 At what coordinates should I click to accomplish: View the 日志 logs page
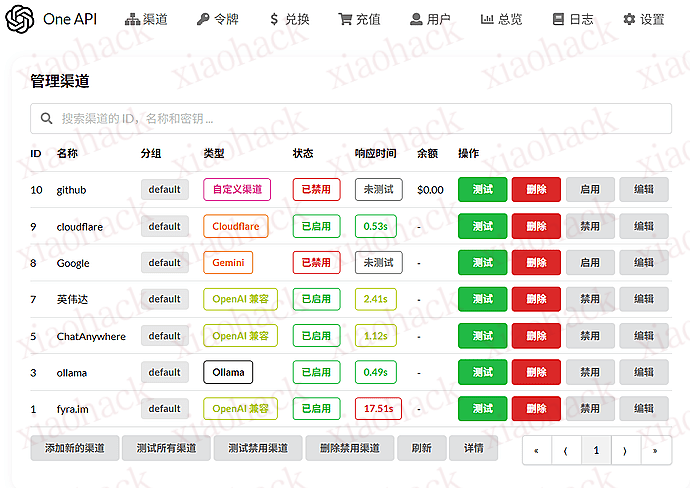click(x=572, y=19)
